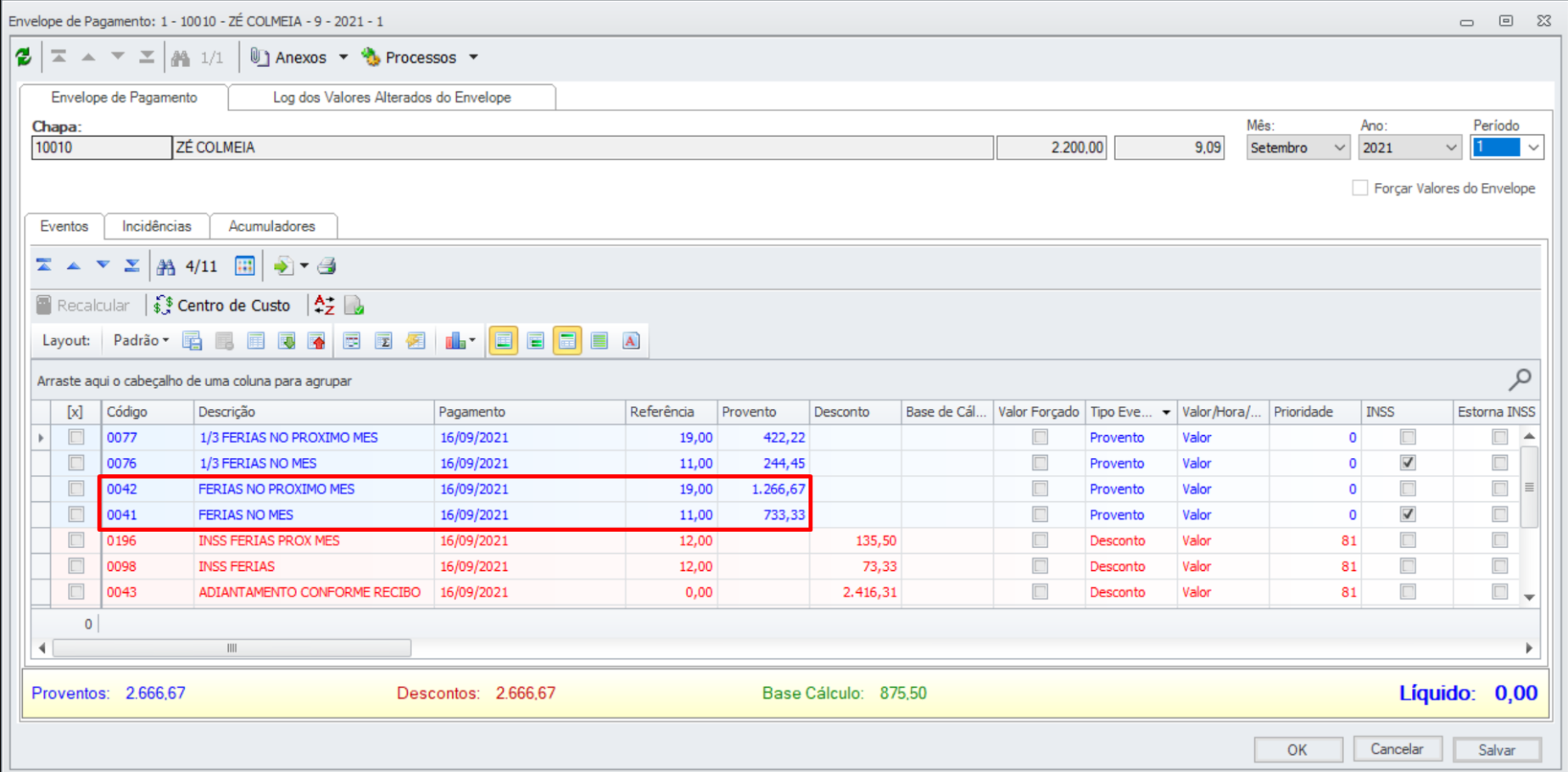This screenshot has width=1568, height=772.
Task: Click the Salvar button
Action: (x=1497, y=749)
